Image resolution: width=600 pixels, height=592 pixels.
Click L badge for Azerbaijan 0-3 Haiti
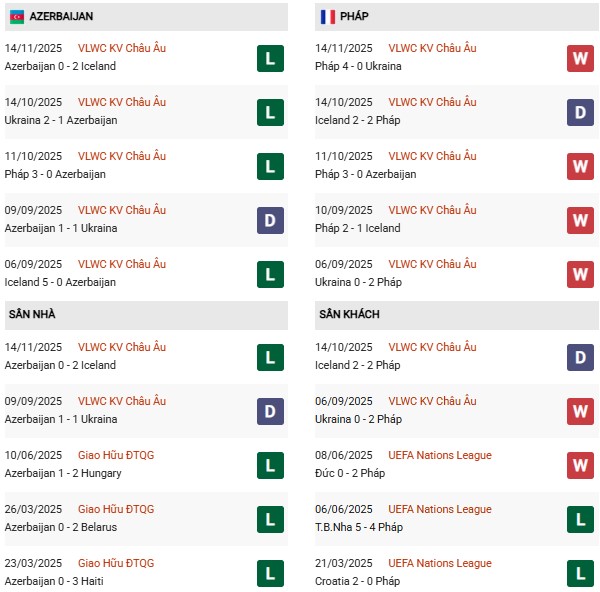point(270,573)
